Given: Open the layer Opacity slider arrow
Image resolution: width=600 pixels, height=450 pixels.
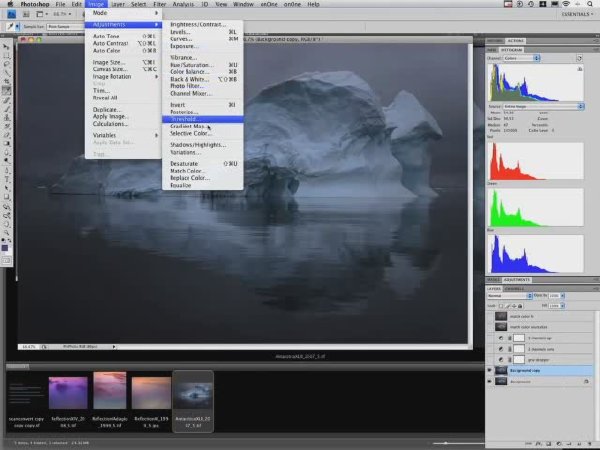Looking at the screenshot, I should [x=562, y=296].
